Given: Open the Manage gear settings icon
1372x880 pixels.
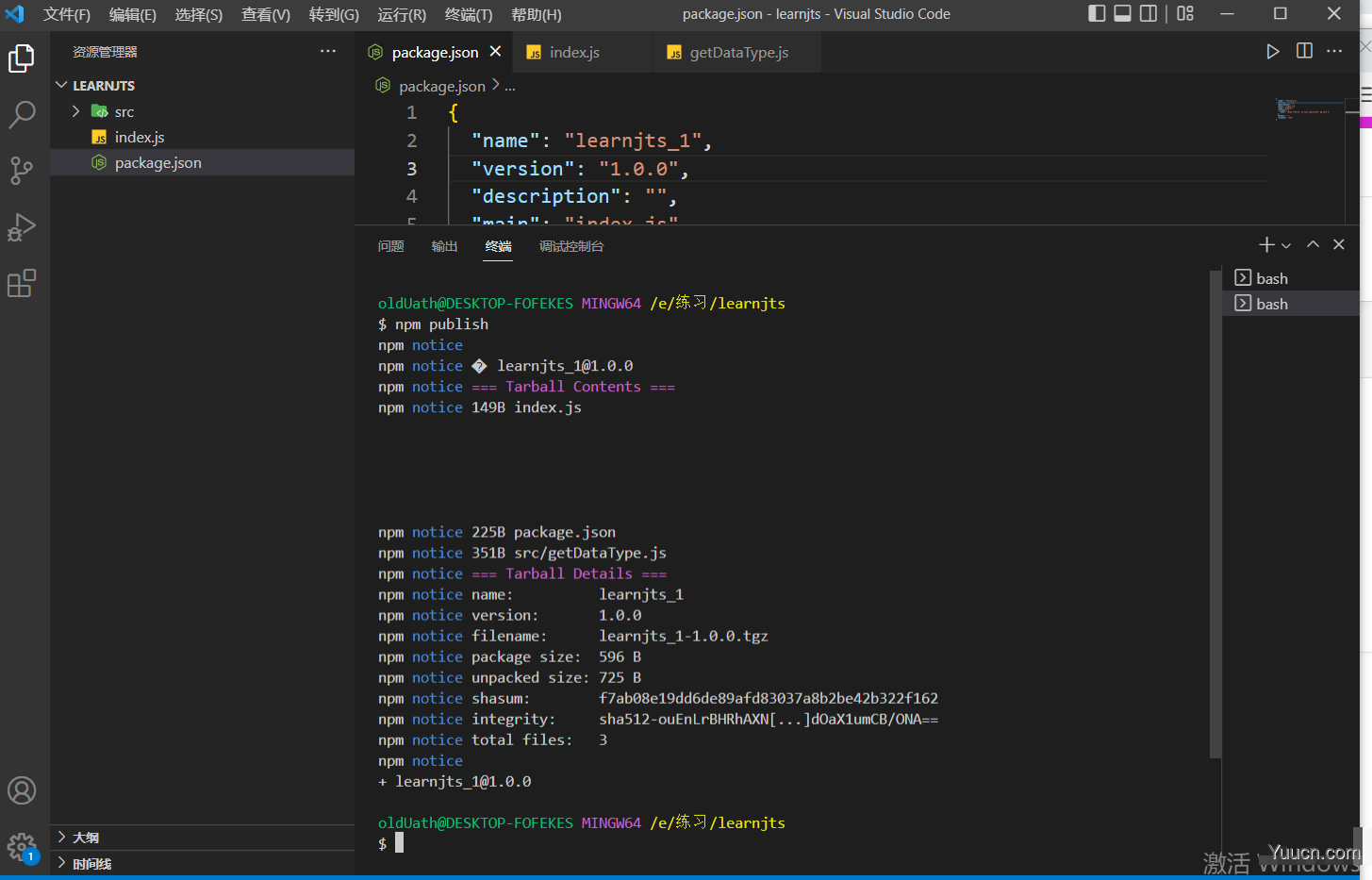Looking at the screenshot, I should pos(22,846).
